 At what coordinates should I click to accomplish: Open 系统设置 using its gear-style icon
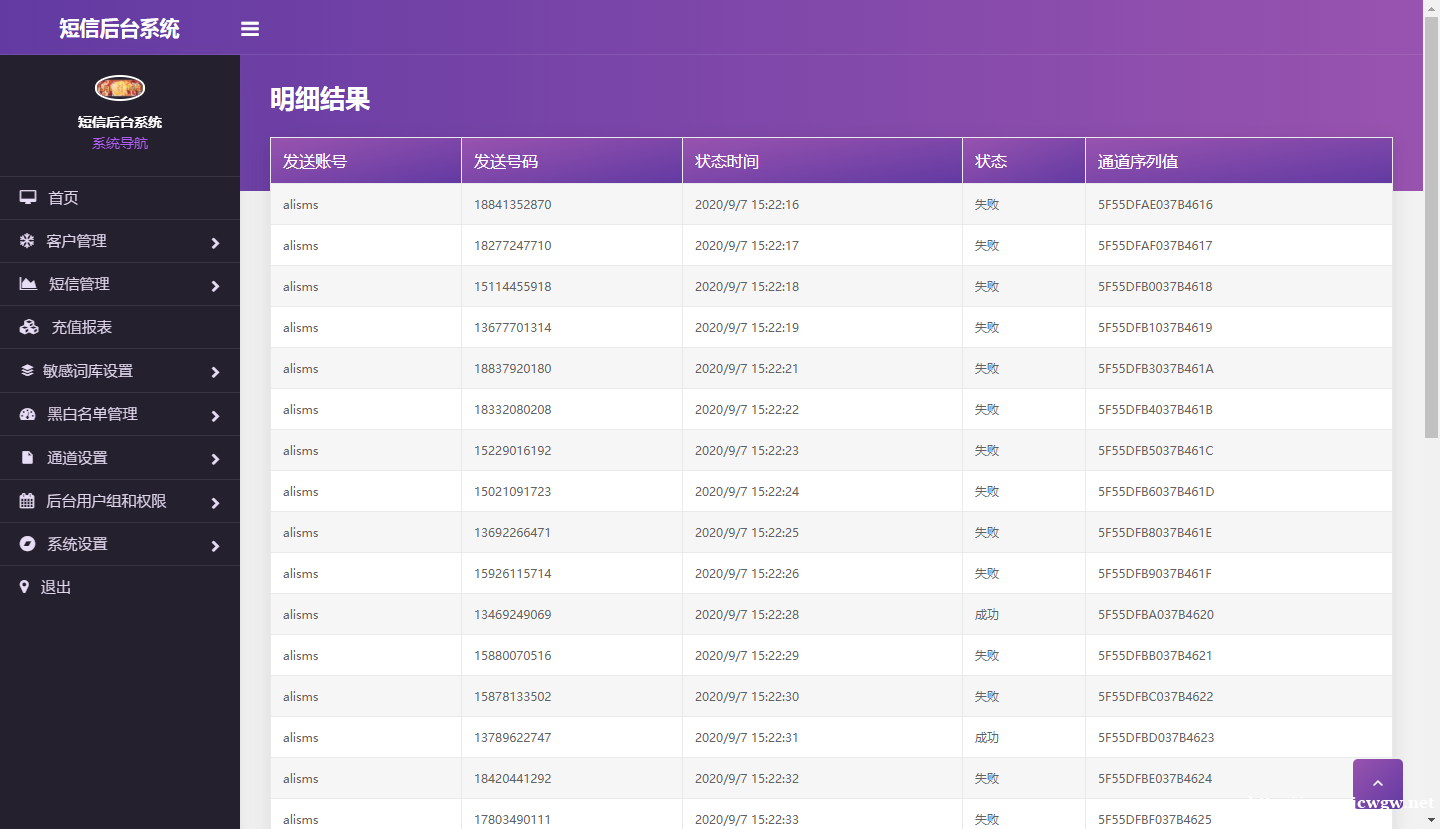[x=27, y=544]
